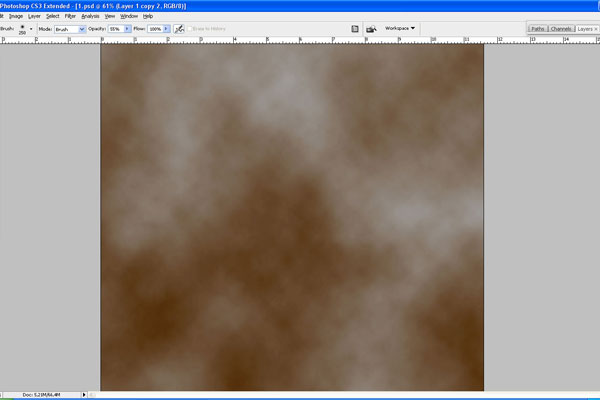Image resolution: width=600 pixels, height=400 pixels.
Task: Select the Layers tab
Action: point(587,30)
